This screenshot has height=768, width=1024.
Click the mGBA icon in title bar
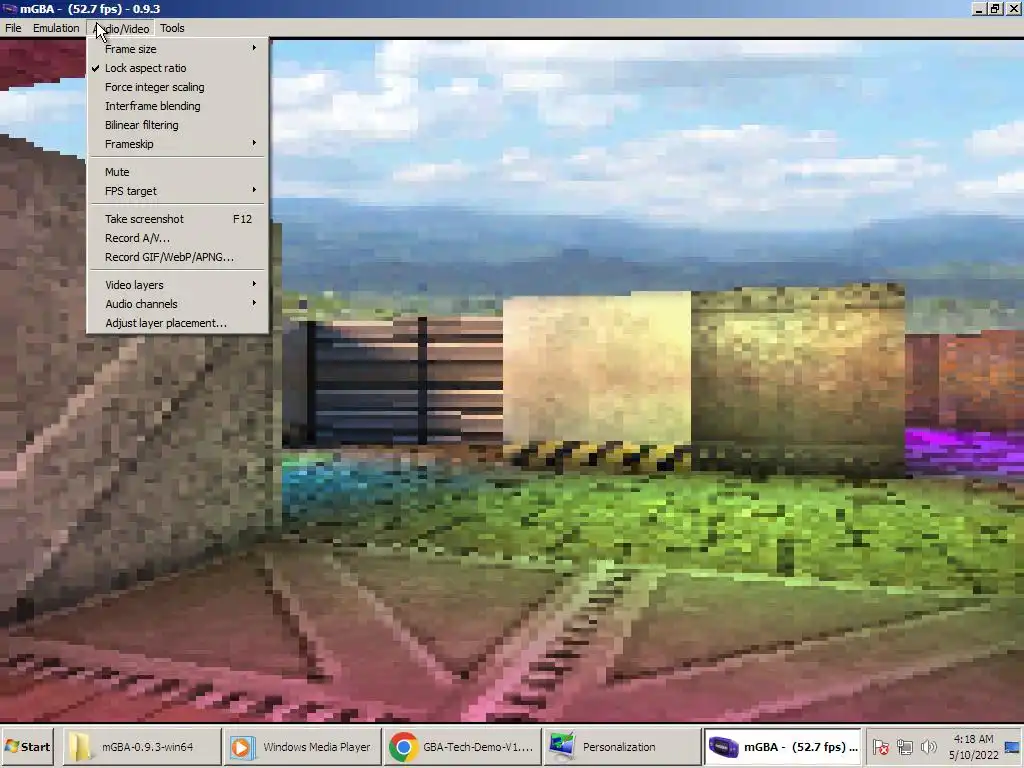[x=10, y=9]
